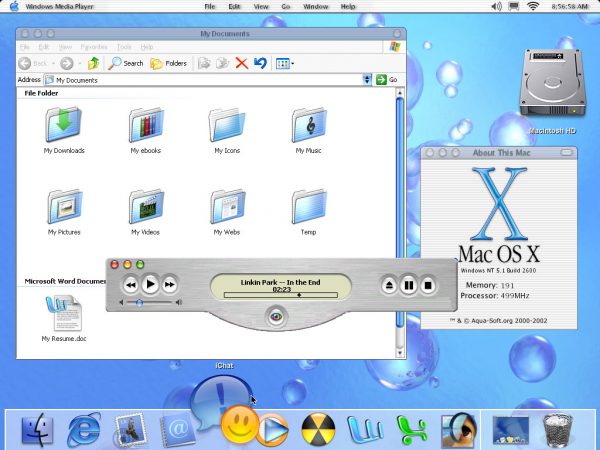Click the Wi-Fi icon in menu bar

pos(533,6)
